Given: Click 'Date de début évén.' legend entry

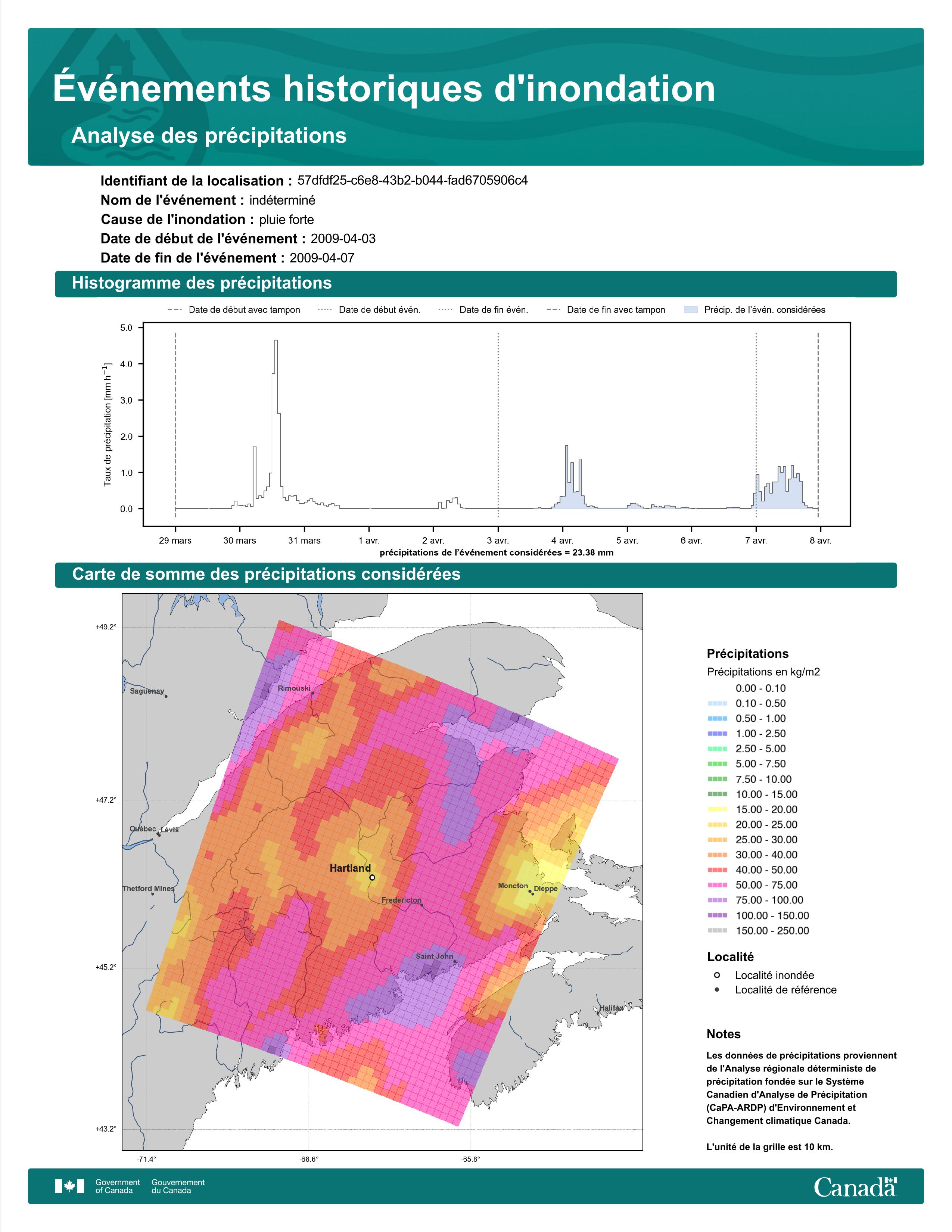Looking at the screenshot, I should 369,310.
